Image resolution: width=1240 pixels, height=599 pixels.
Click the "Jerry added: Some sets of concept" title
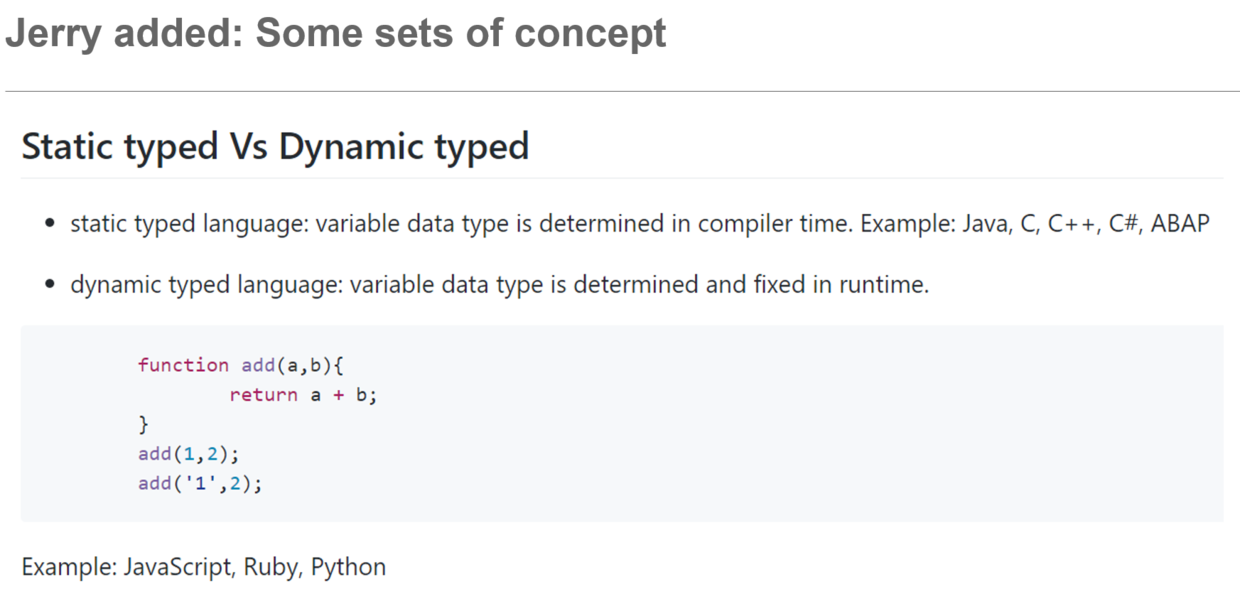click(335, 33)
